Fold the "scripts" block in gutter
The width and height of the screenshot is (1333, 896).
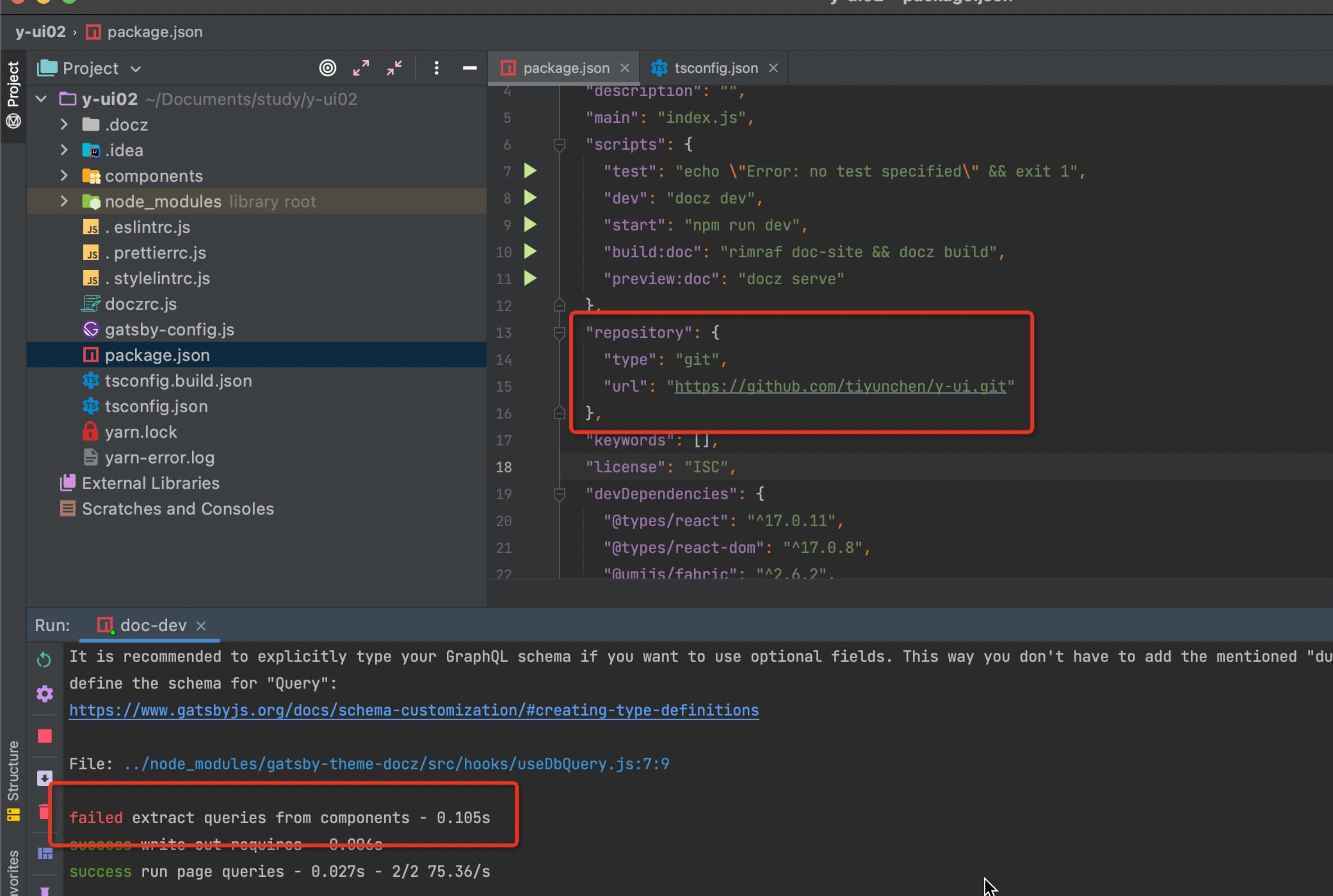559,145
